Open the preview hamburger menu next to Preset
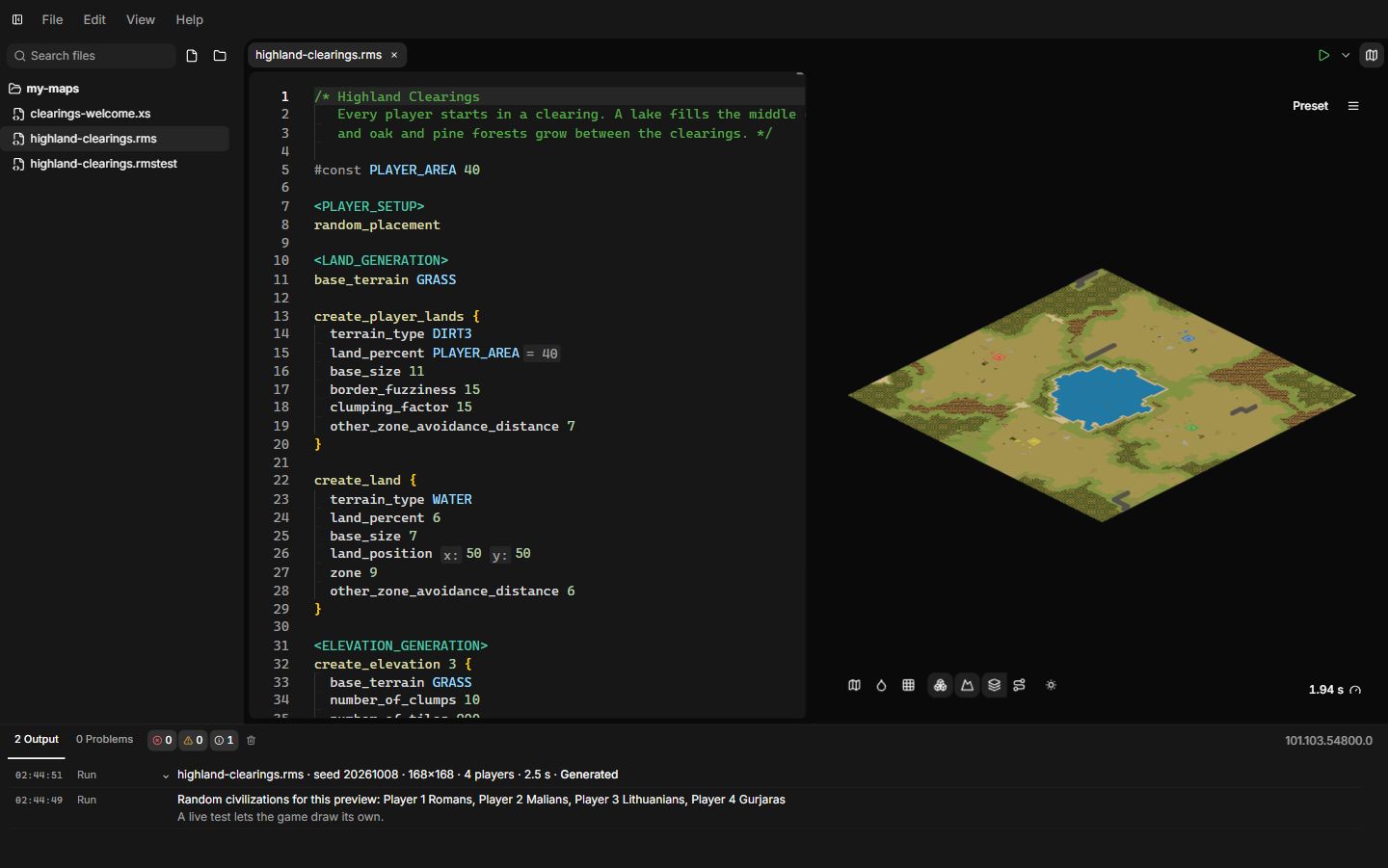The image size is (1388, 868). point(1353,106)
